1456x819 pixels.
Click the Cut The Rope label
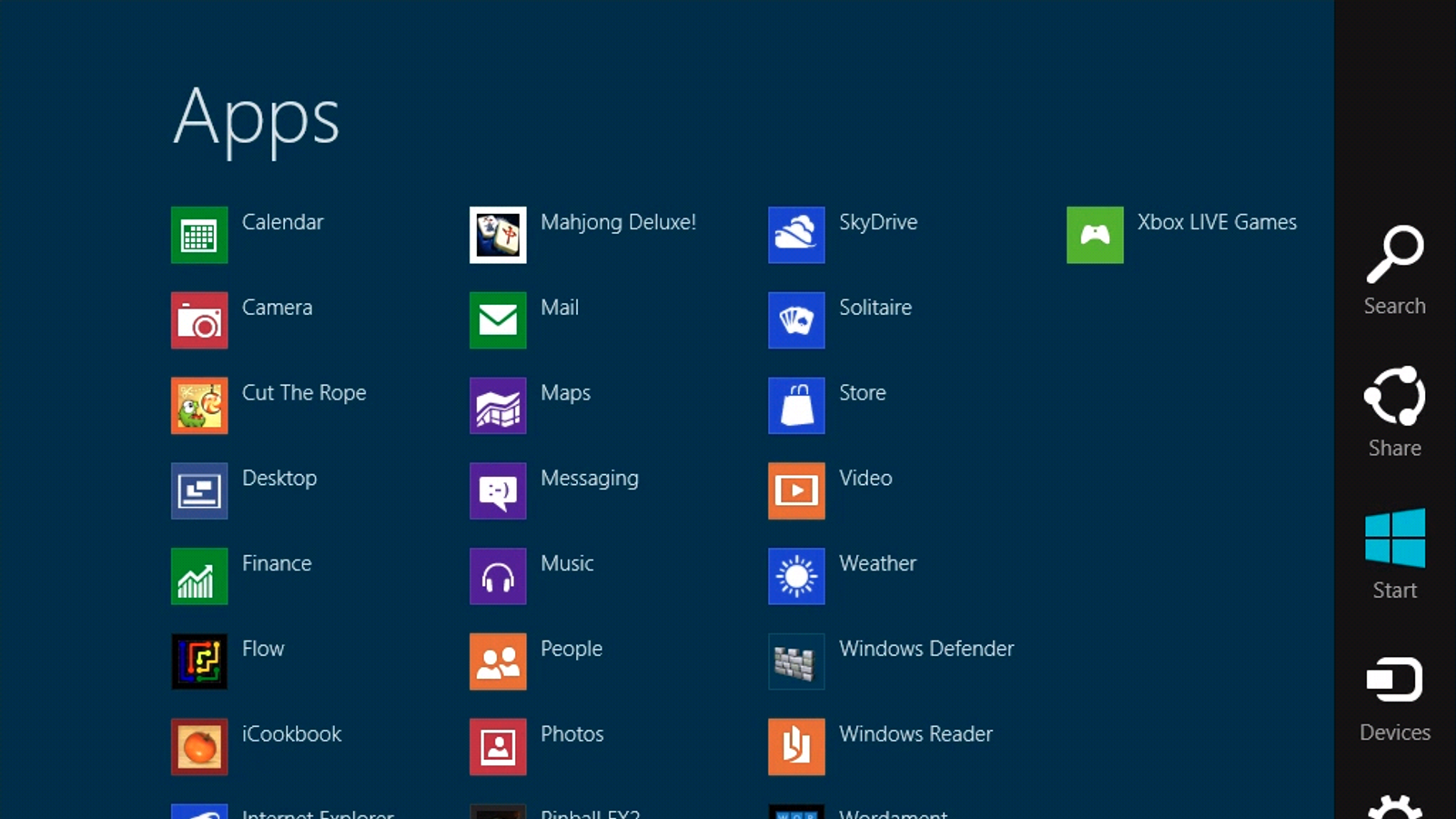pos(304,393)
